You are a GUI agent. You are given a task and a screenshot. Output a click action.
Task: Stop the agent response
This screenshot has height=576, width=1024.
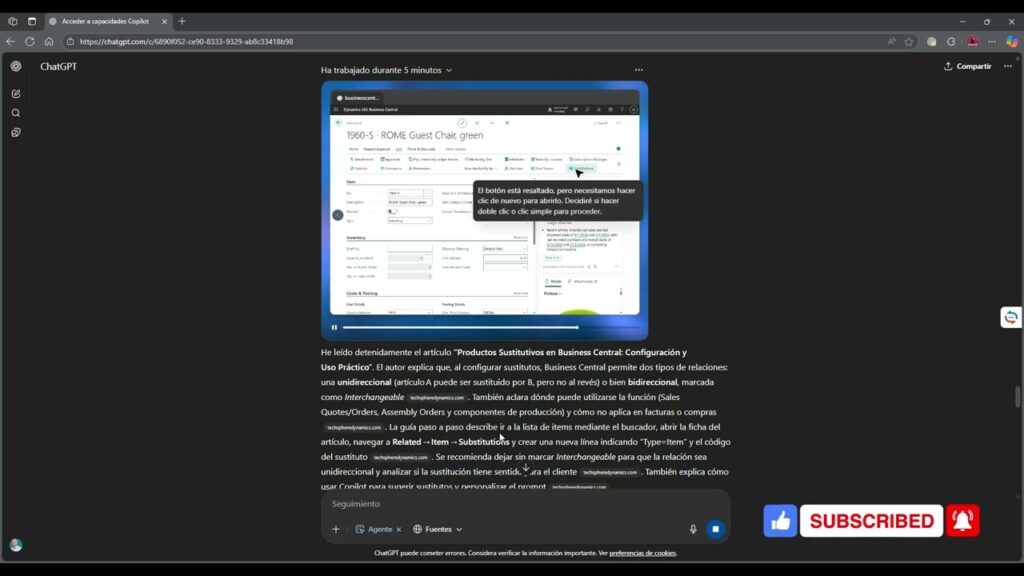pyautogui.click(x=716, y=530)
